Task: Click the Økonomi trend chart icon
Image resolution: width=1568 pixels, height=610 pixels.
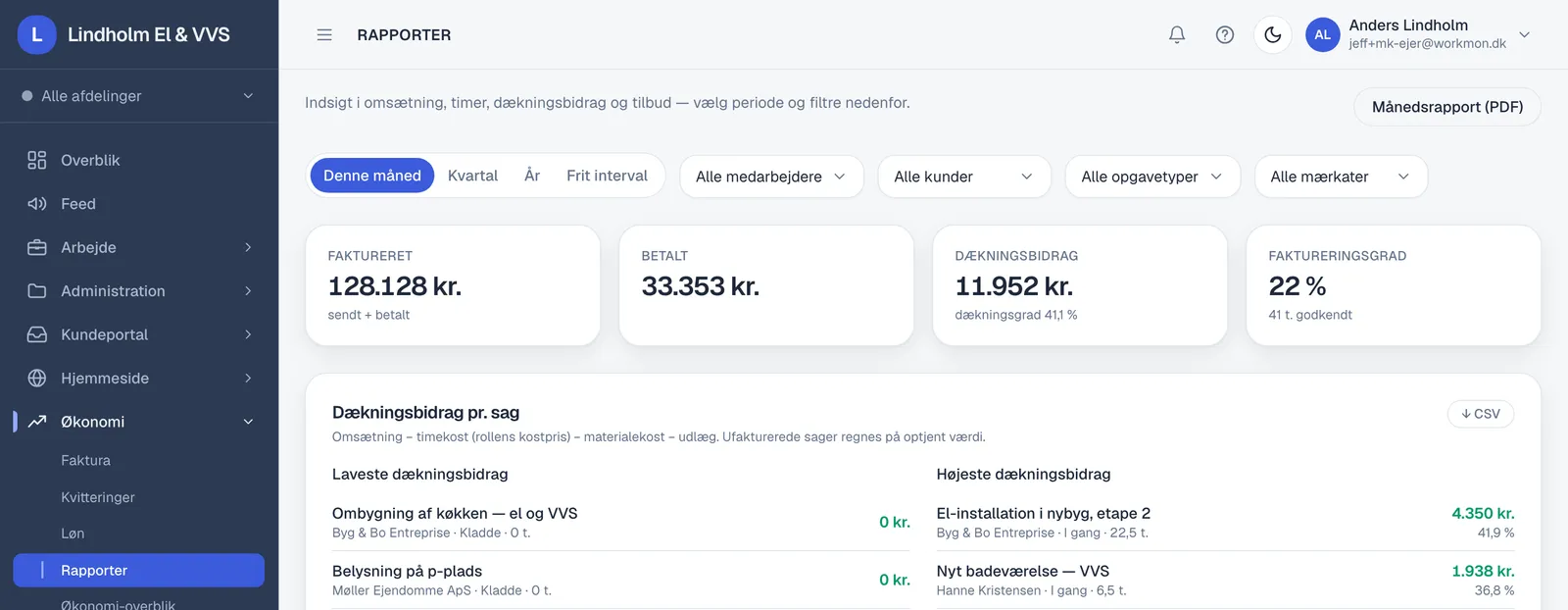Action: (x=37, y=422)
